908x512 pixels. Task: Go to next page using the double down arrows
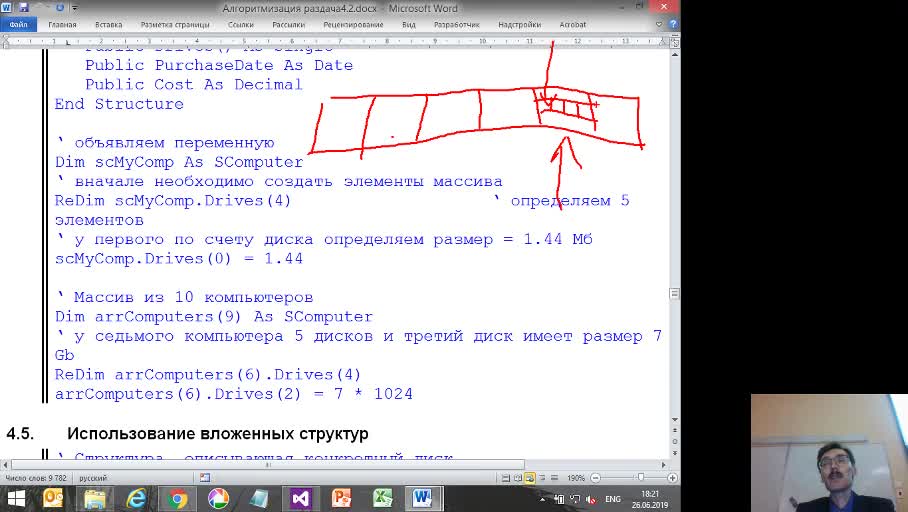click(x=675, y=452)
